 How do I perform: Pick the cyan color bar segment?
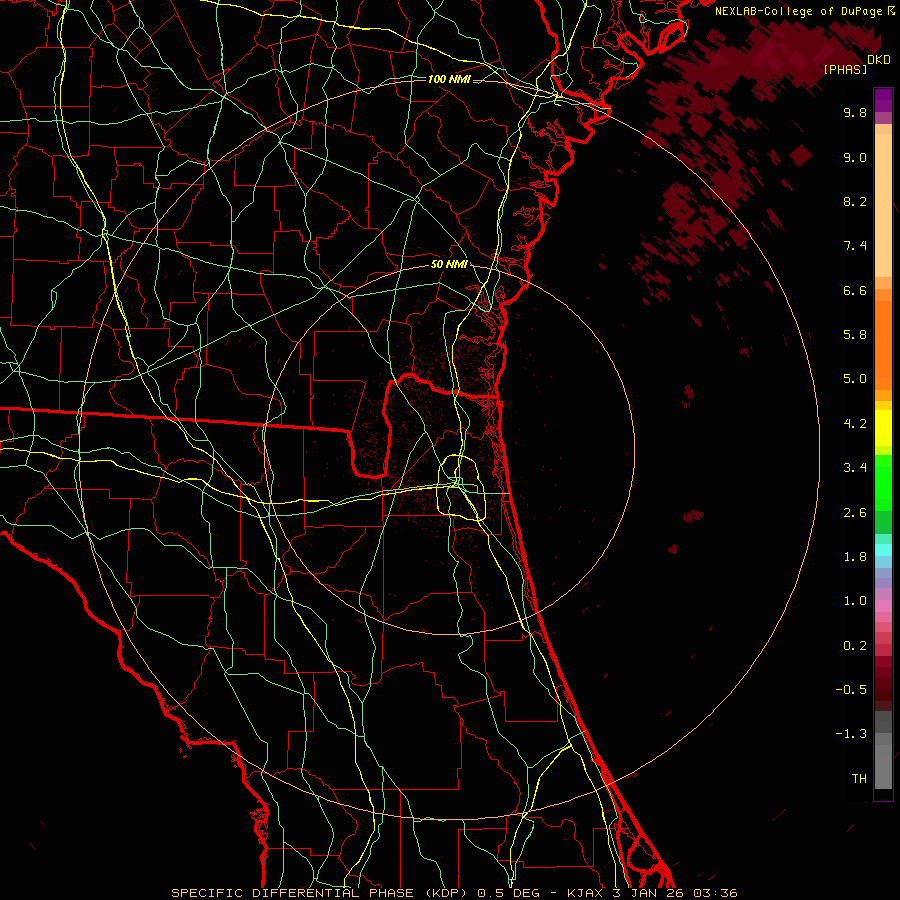[883, 549]
